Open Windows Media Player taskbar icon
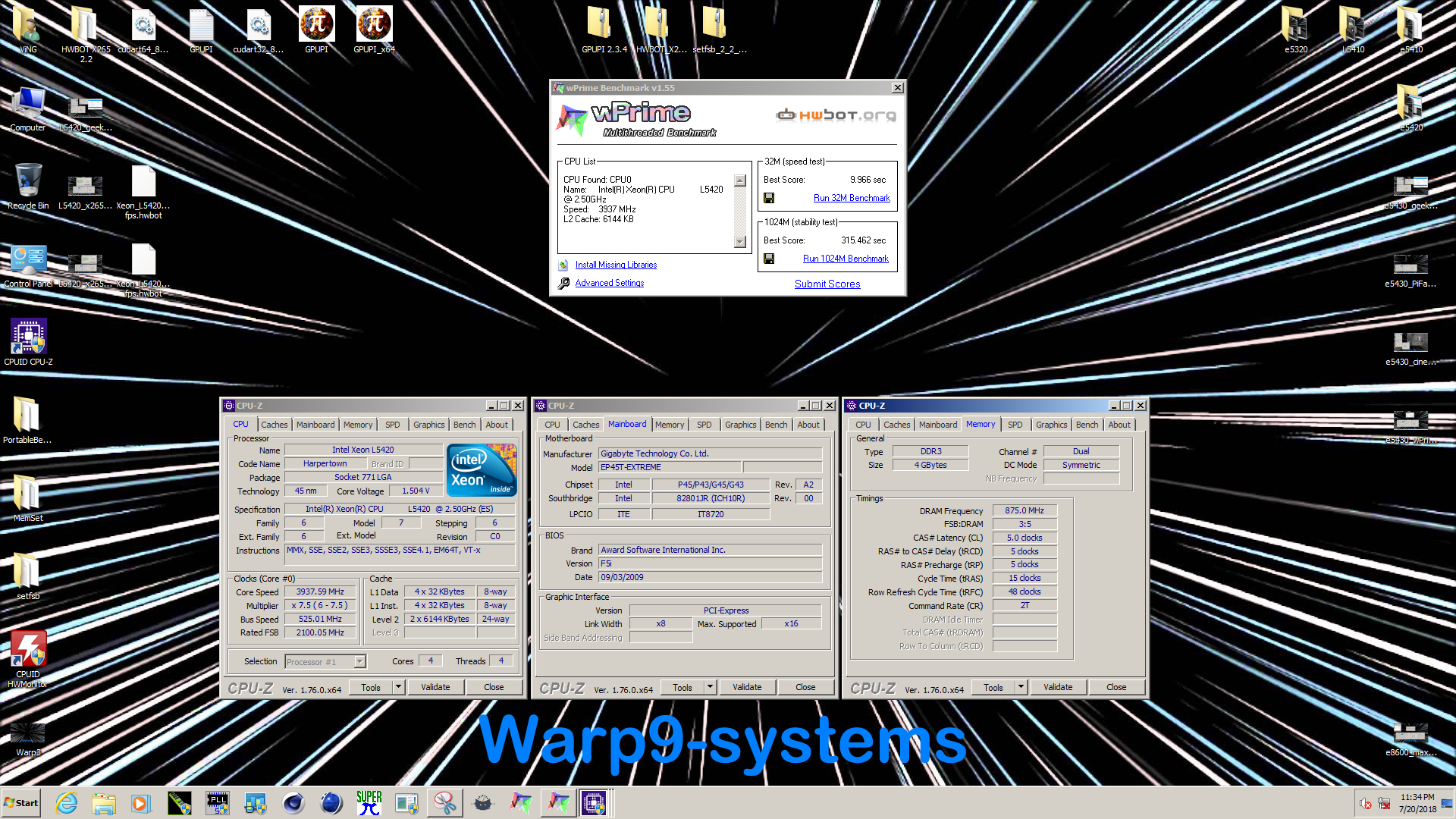This screenshot has height=819, width=1456. (141, 802)
